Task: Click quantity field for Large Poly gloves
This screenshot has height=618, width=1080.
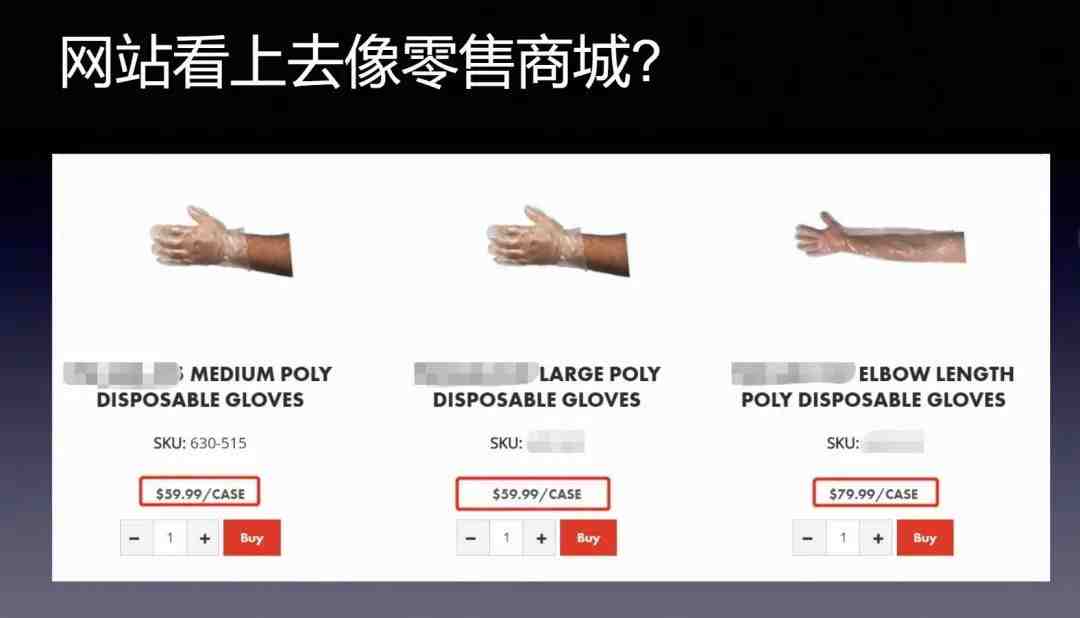Action: tap(507, 538)
